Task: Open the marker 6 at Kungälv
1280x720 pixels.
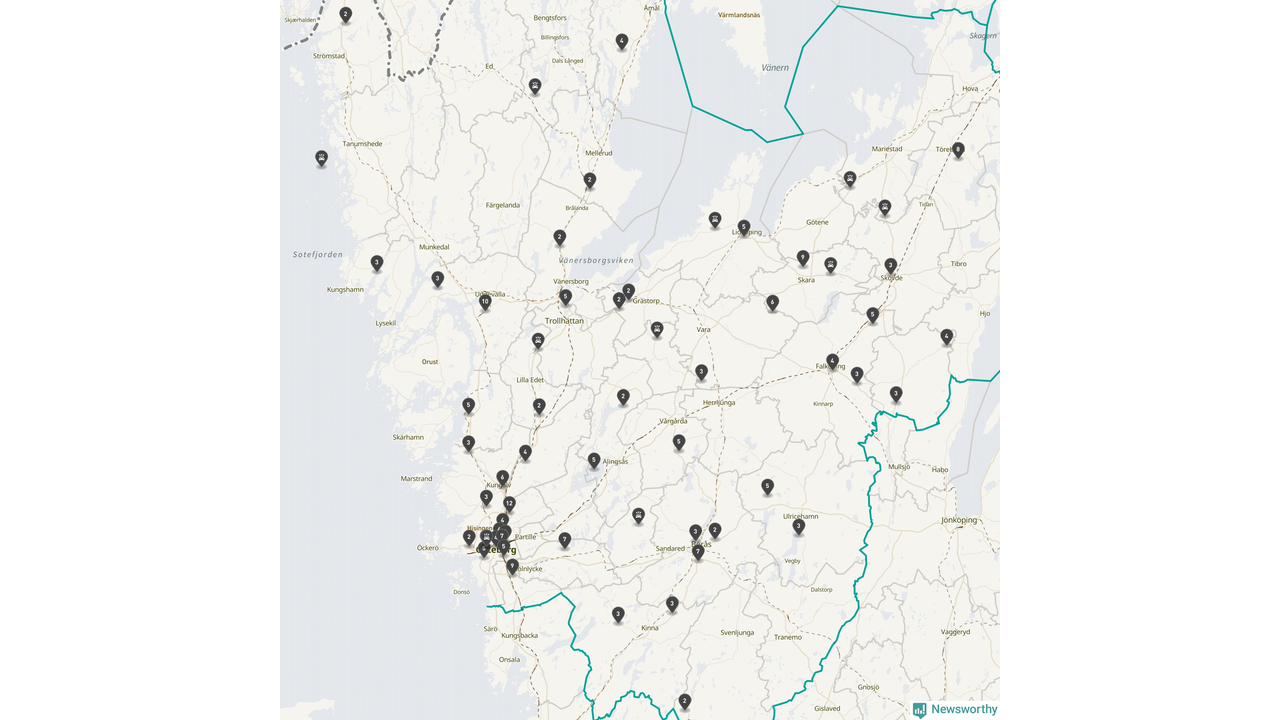Action: [503, 479]
